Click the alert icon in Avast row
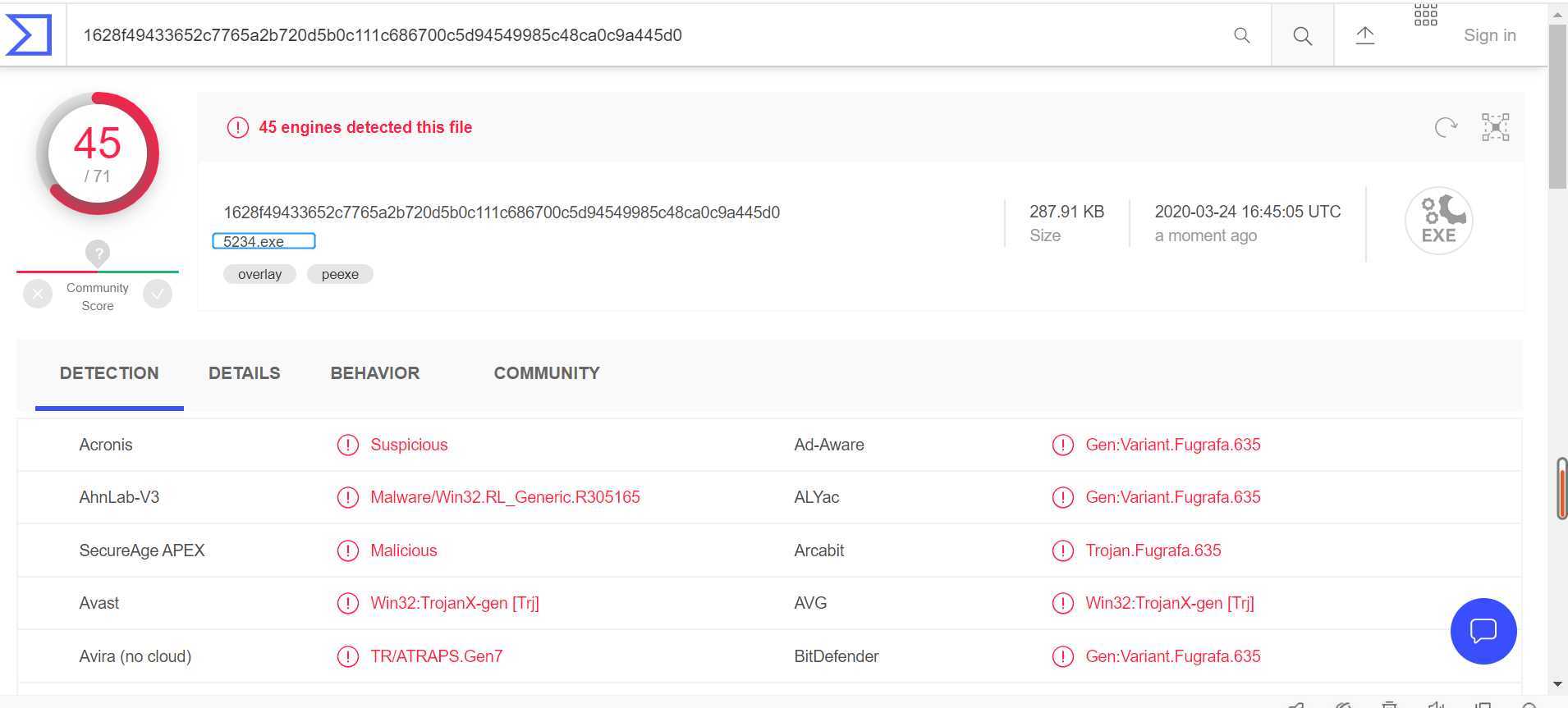The height and width of the screenshot is (708, 1568). pos(348,603)
